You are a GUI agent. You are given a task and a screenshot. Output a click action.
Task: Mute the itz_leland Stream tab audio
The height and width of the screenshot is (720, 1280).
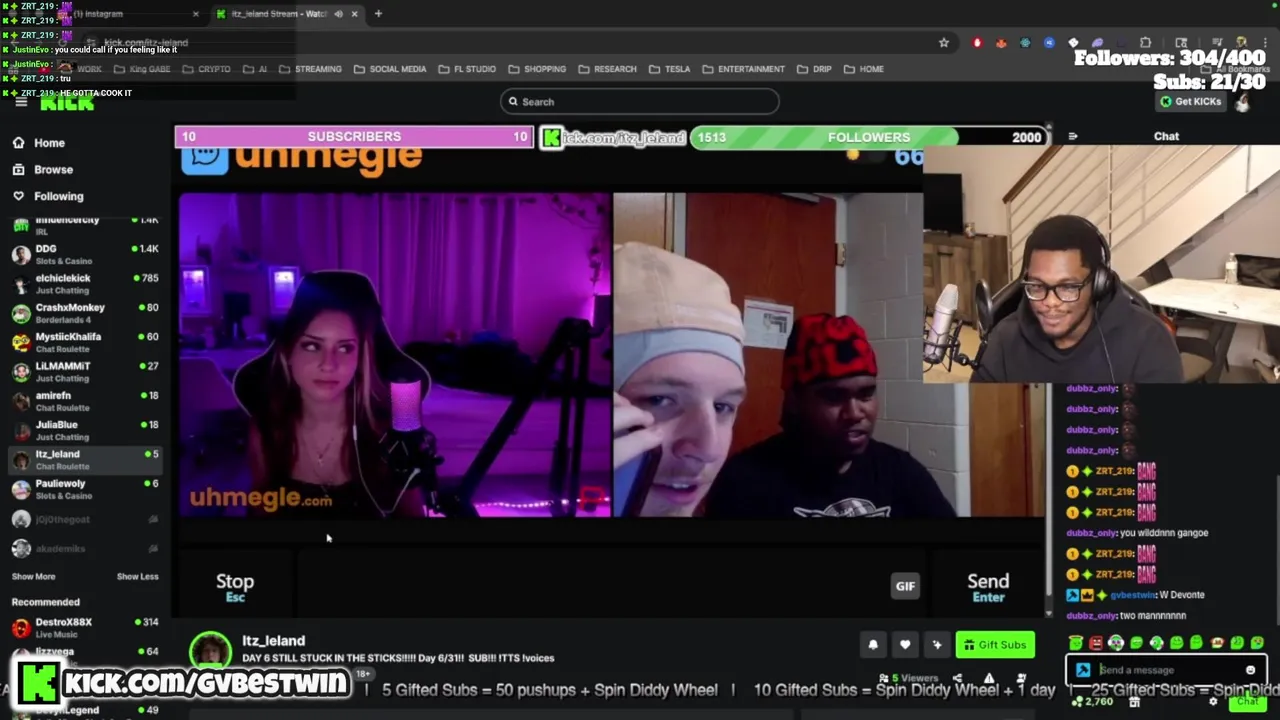pos(338,14)
